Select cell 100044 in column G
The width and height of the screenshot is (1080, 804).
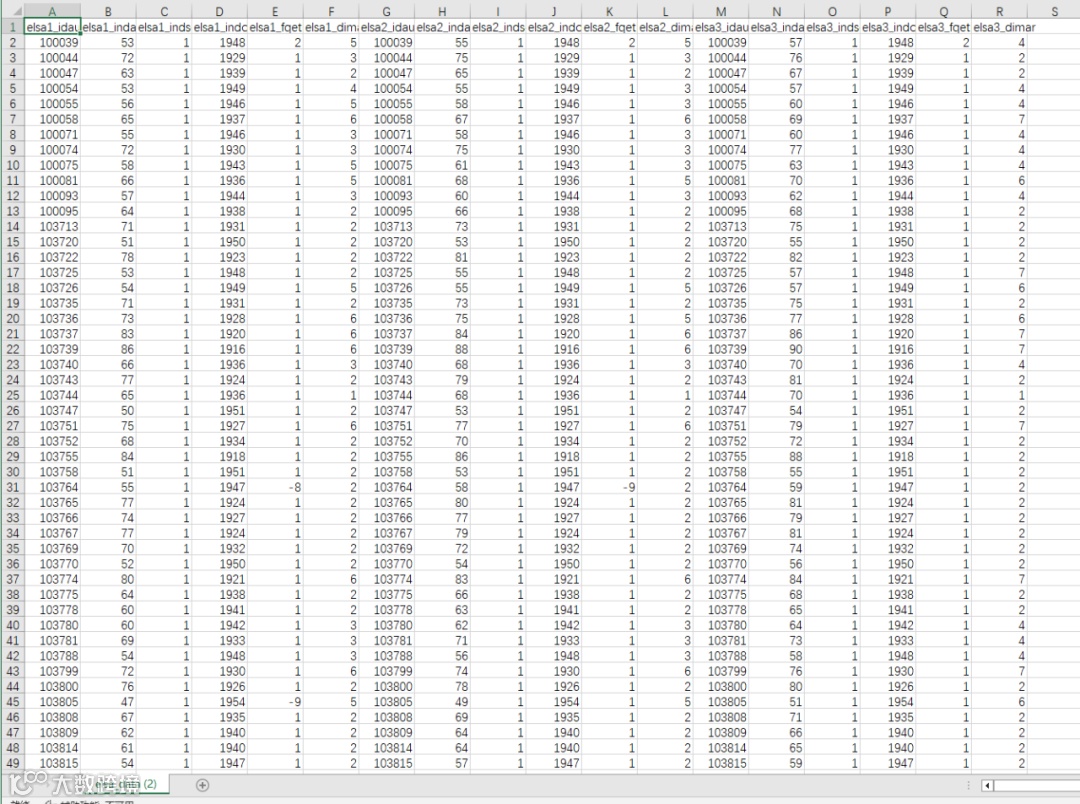[387, 58]
